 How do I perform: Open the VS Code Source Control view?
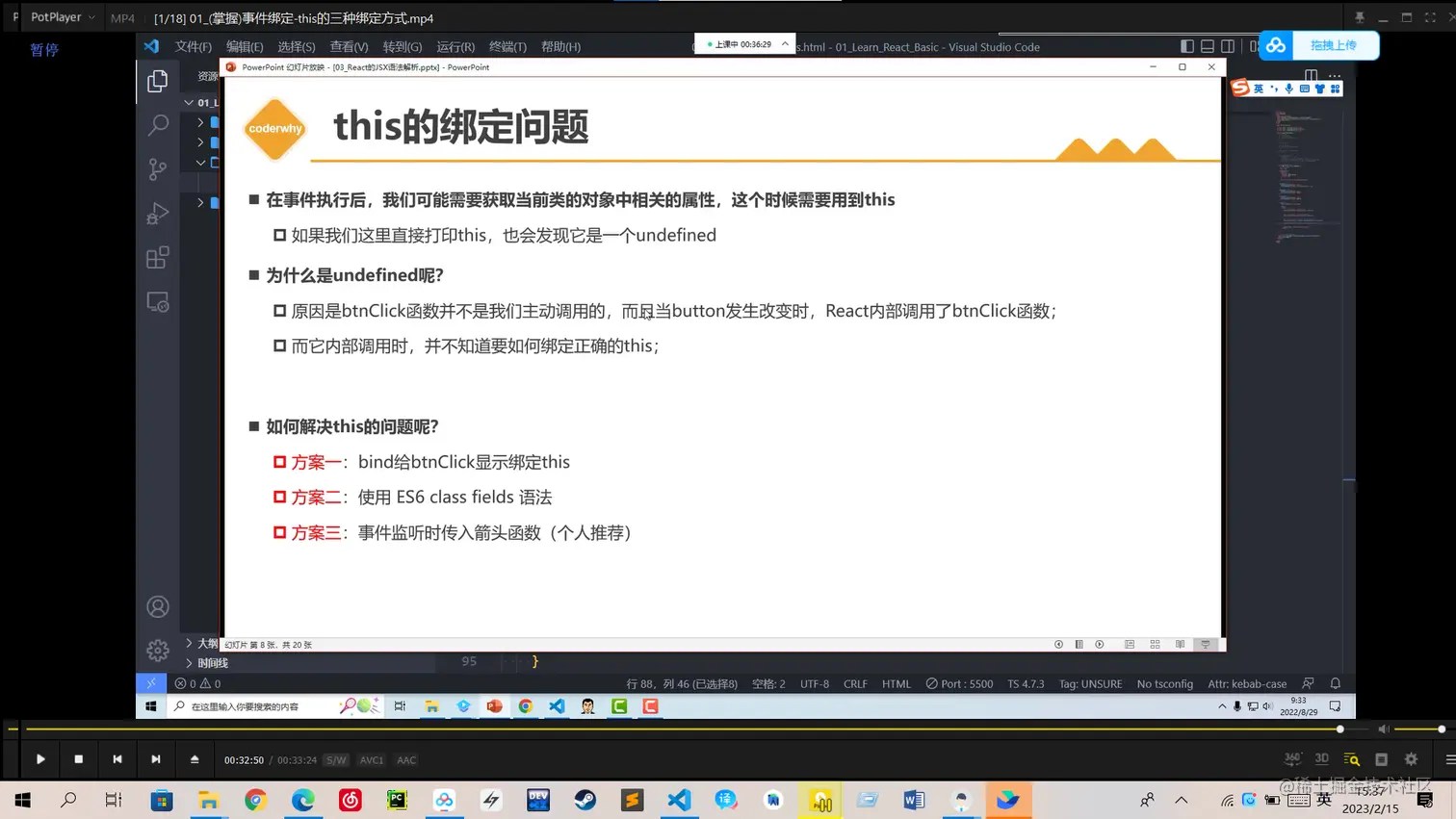pos(158,169)
